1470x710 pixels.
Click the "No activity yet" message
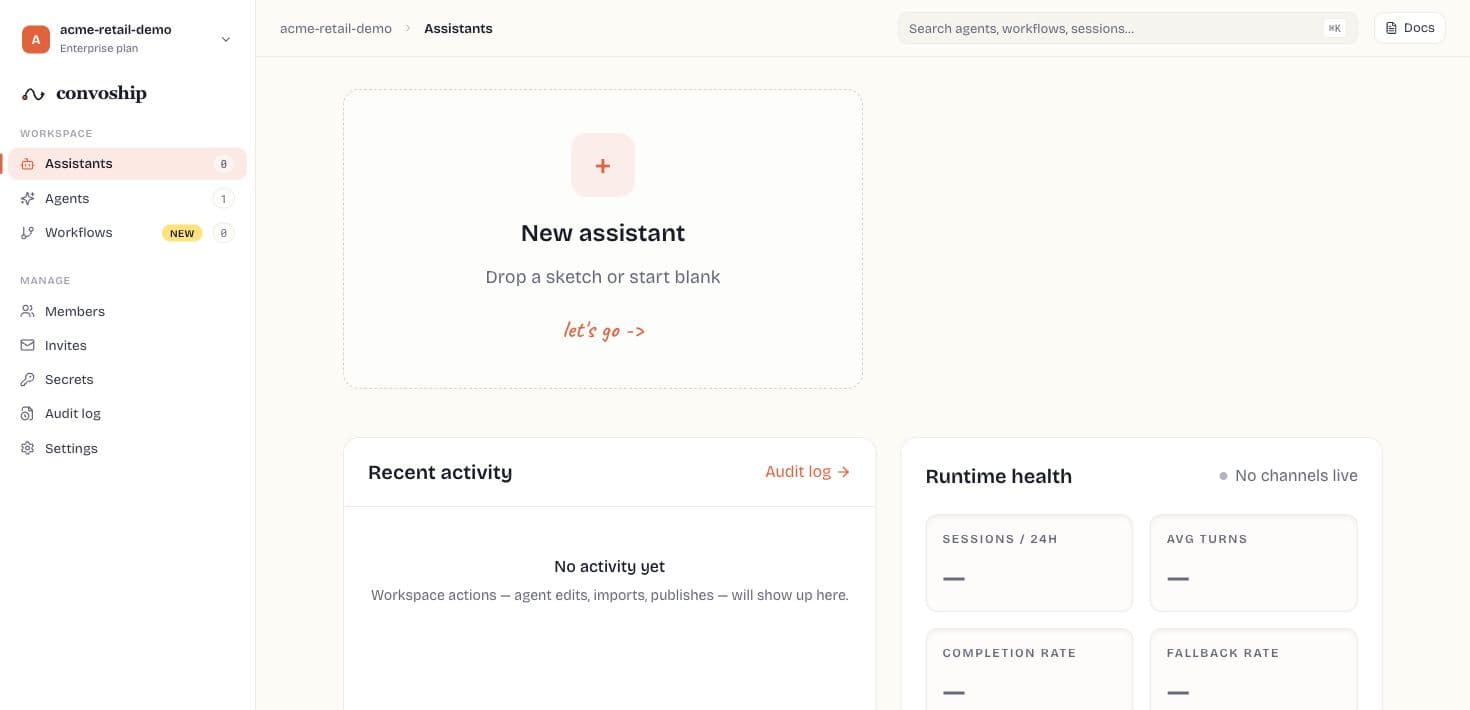609,566
